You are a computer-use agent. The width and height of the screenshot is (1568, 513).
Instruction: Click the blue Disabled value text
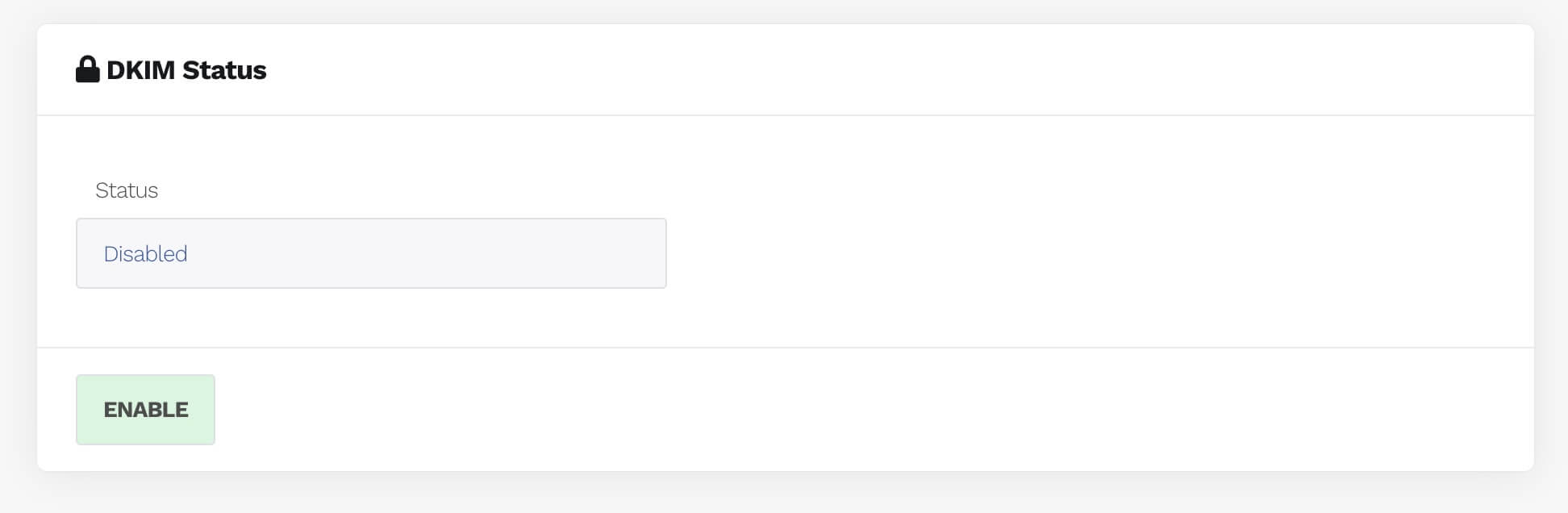(146, 254)
